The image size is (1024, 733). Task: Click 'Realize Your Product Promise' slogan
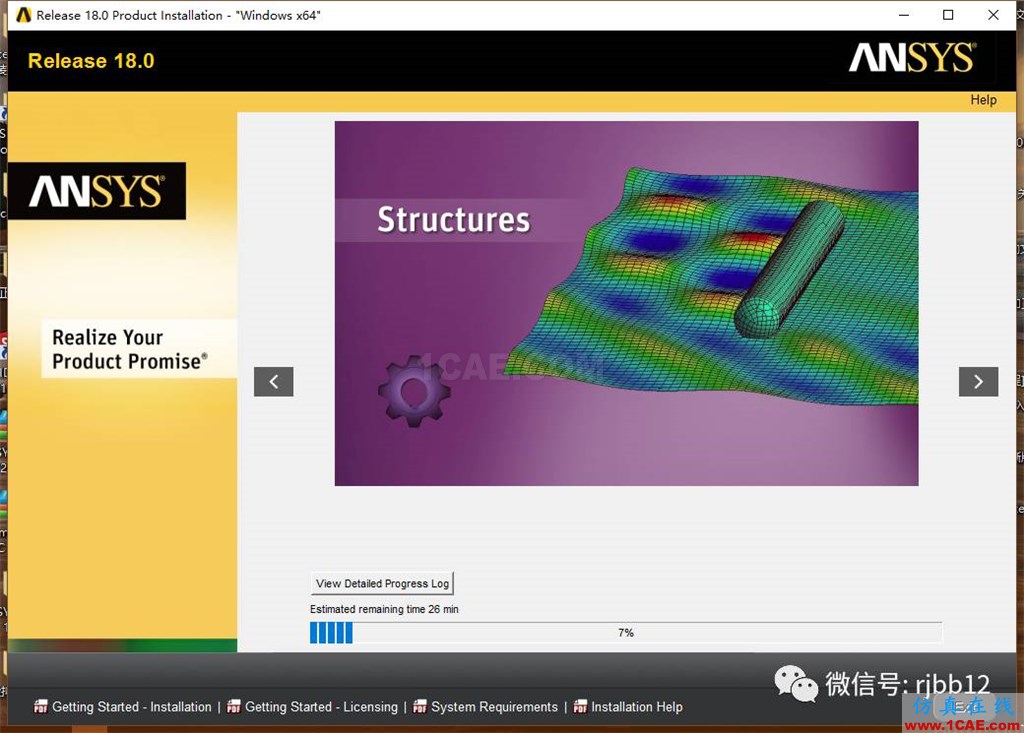pyautogui.click(x=130, y=349)
